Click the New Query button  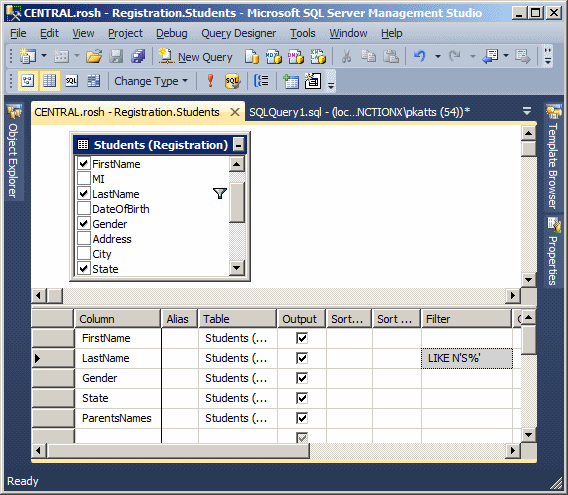[x=196, y=57]
